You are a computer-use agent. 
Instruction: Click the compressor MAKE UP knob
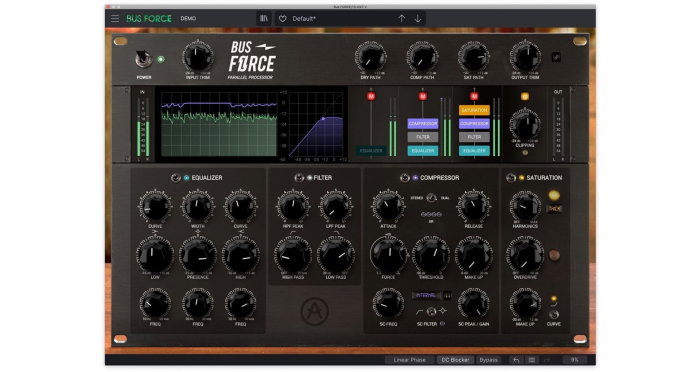point(474,255)
